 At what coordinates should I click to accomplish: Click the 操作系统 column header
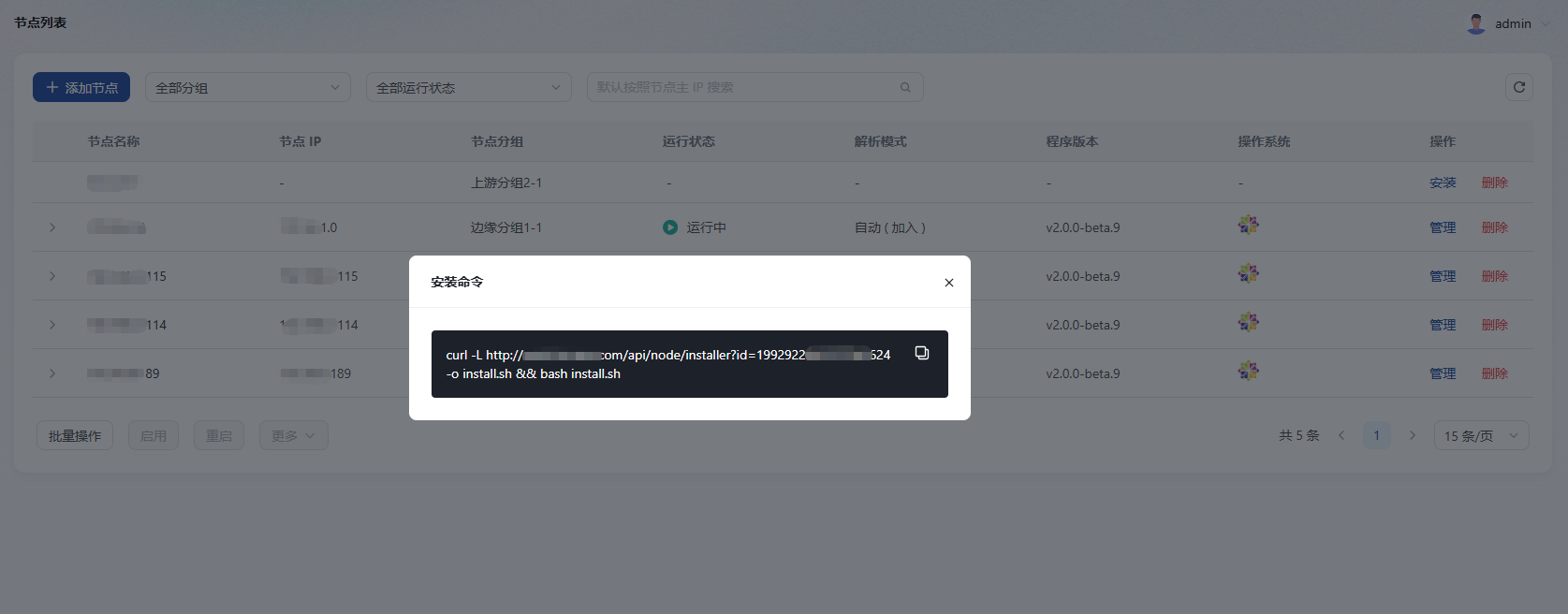(1264, 141)
